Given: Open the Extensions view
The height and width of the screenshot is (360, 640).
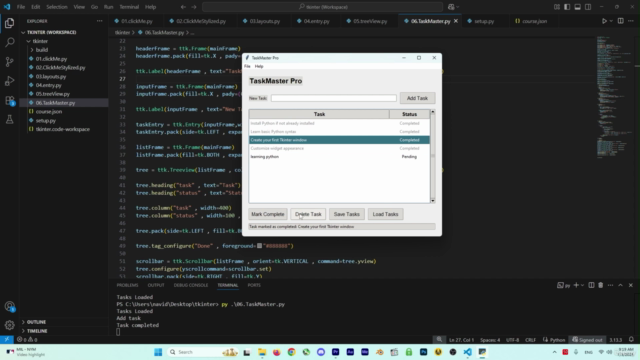Looking at the screenshot, I should pyautogui.click(x=9, y=100).
